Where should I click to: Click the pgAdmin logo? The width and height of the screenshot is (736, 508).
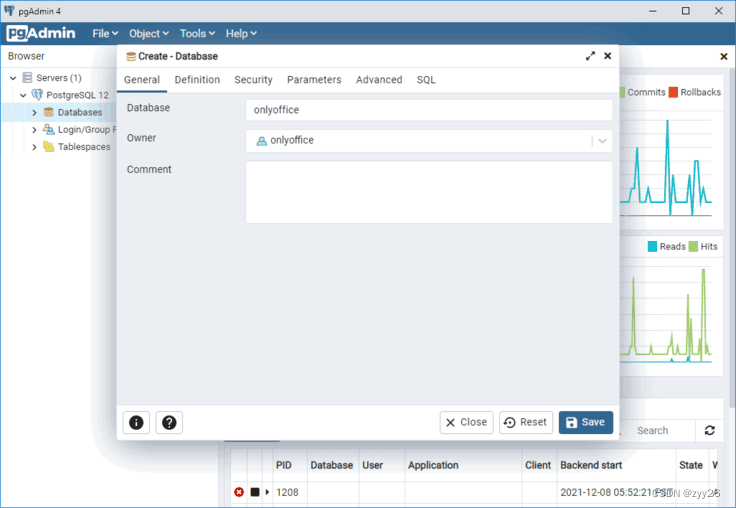tap(41, 33)
